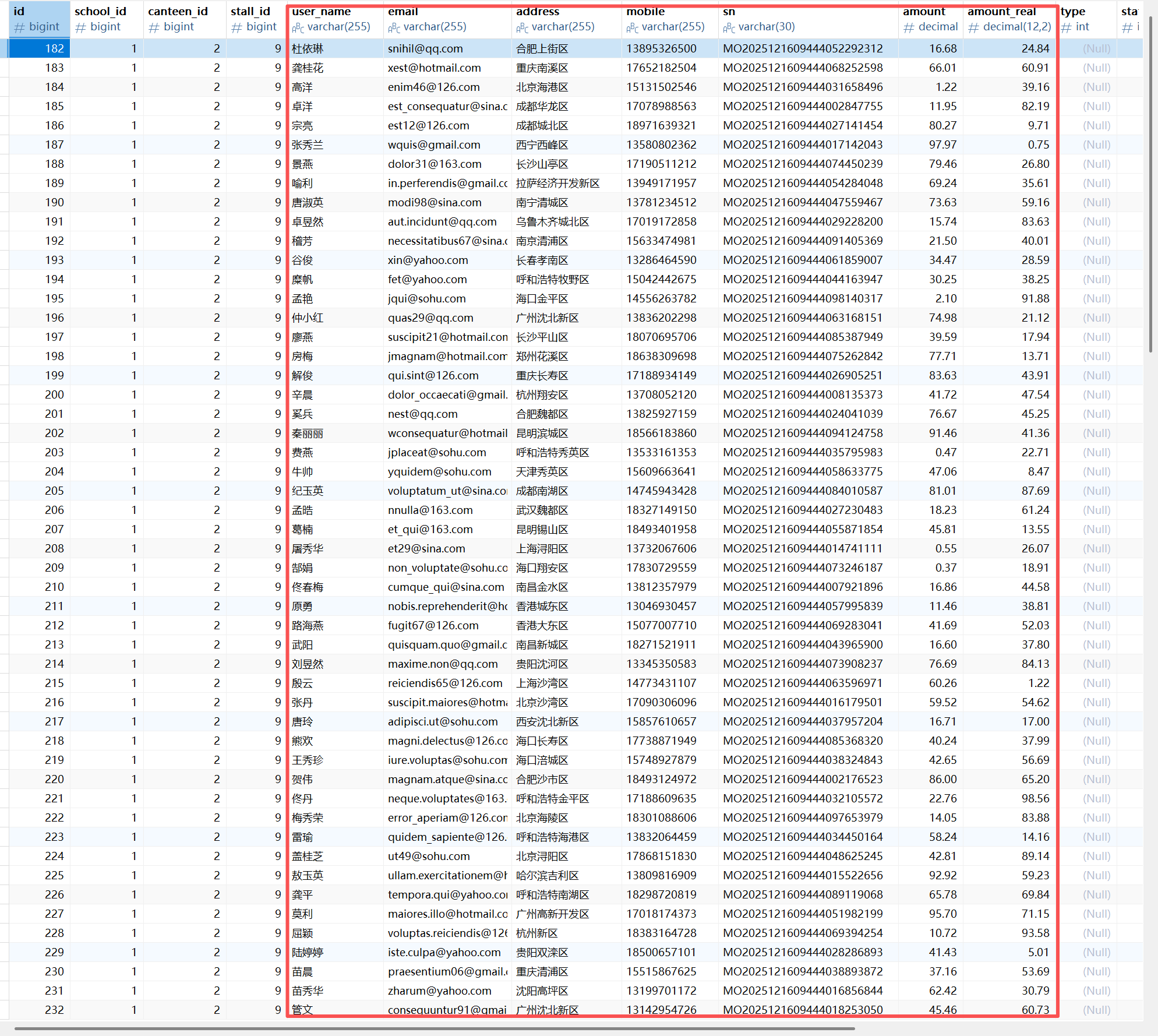Select the school_id column header
This screenshot has width=1158, height=1036.
pos(100,11)
